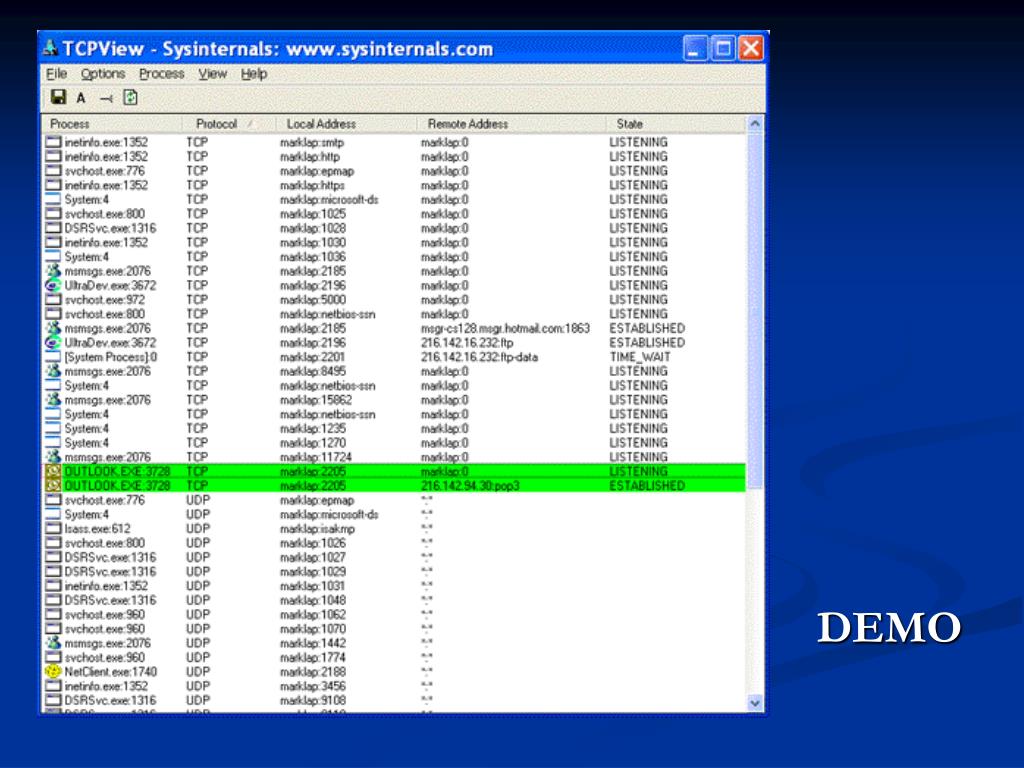Click msmsgs.exe icon in marklap:15862 row
1024x768 pixels.
54,400
